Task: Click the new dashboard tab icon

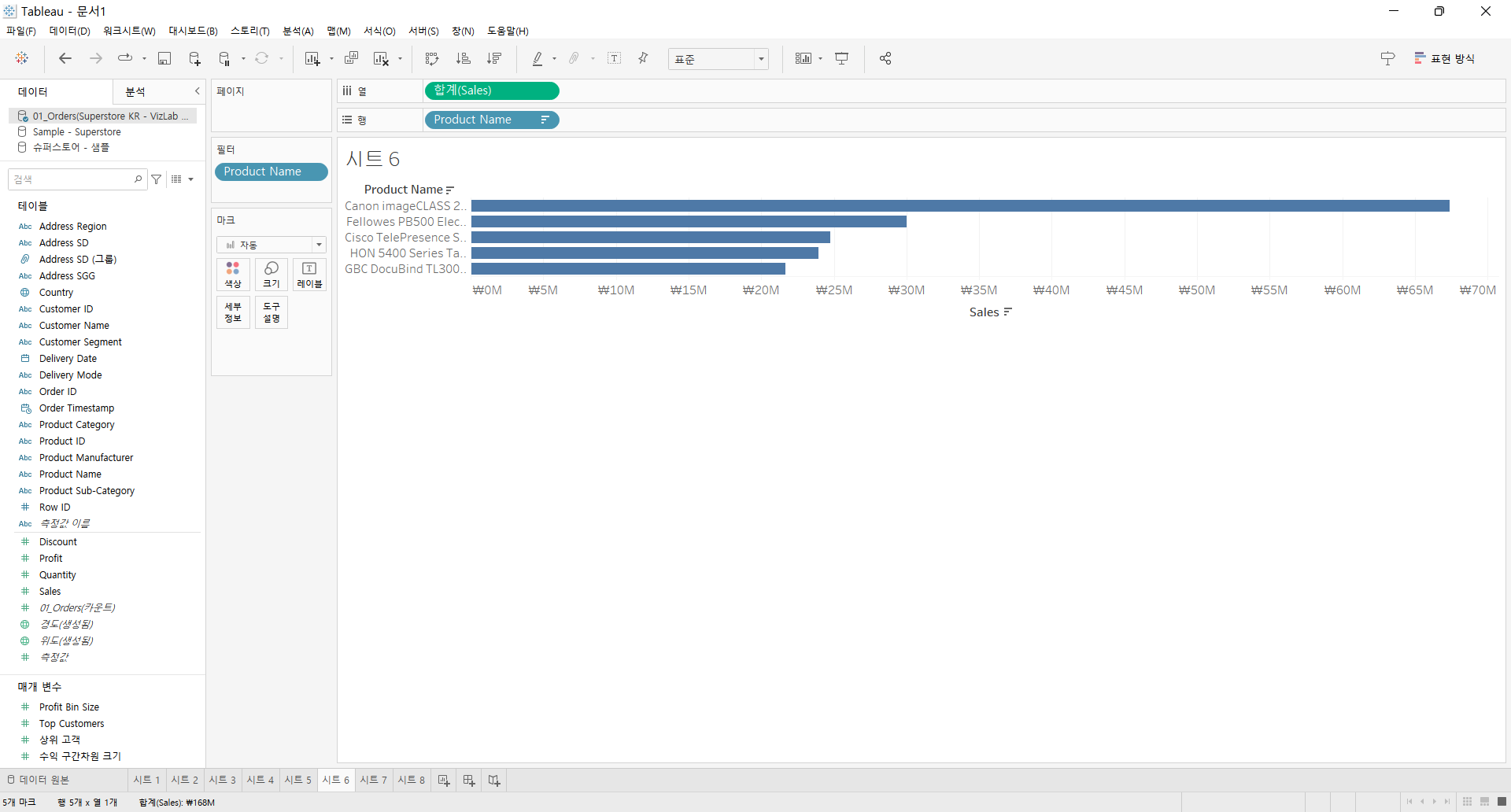Action: click(x=469, y=780)
